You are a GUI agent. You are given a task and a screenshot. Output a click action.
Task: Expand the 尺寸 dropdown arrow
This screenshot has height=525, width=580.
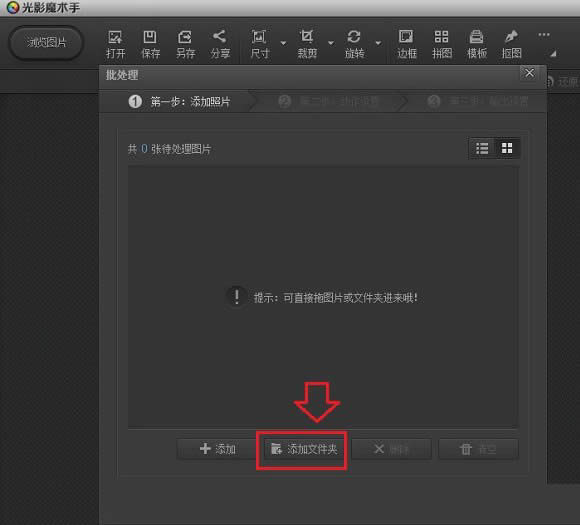tap(283, 43)
